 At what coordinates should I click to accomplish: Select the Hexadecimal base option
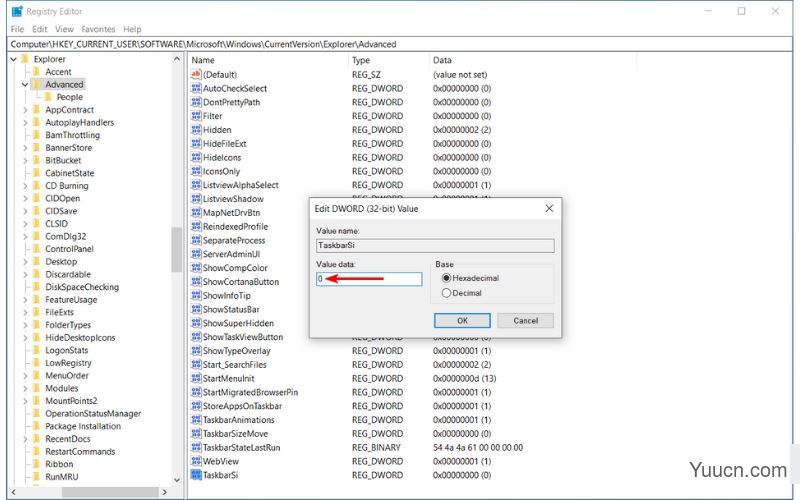tap(470, 278)
